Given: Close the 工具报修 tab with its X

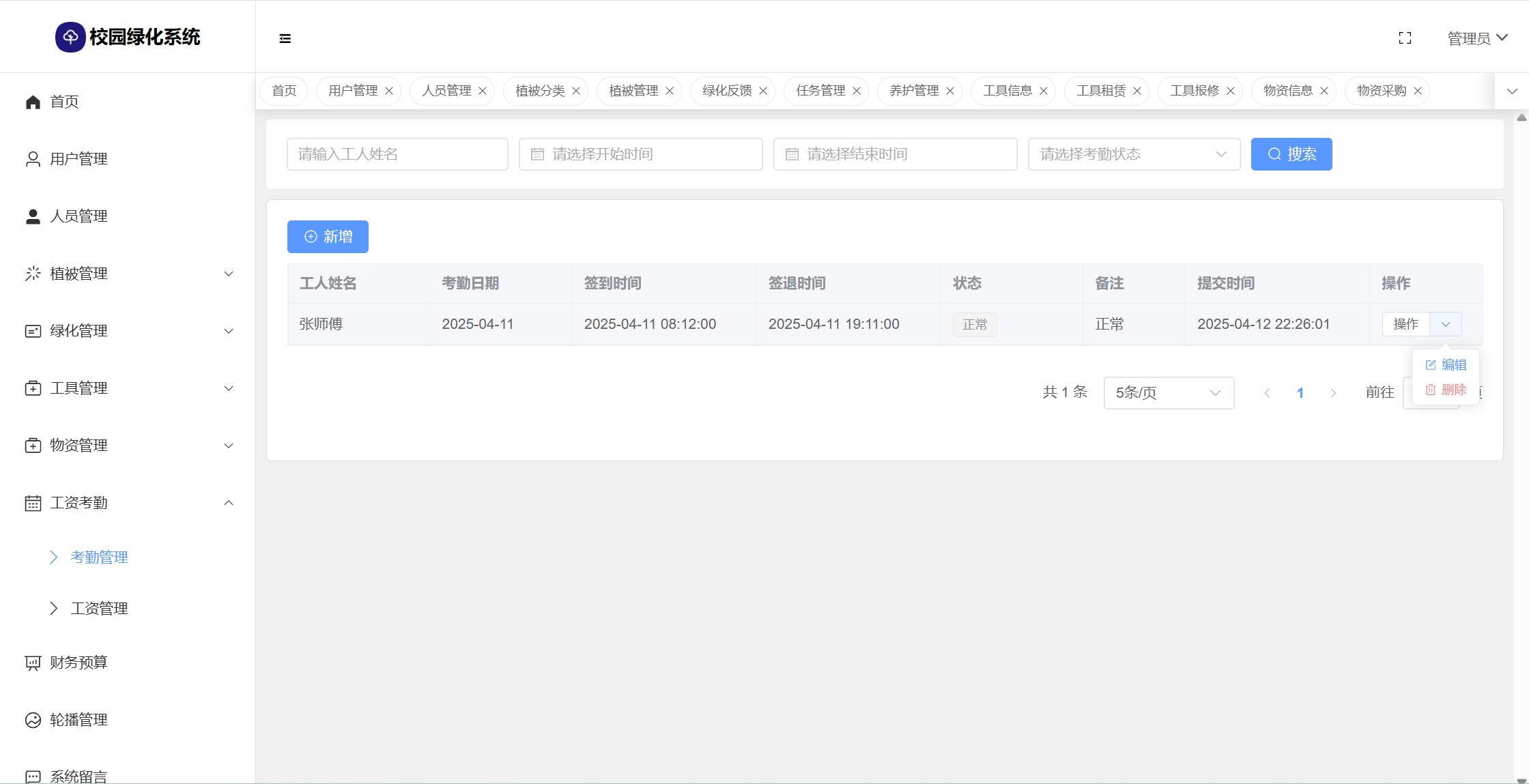Looking at the screenshot, I should point(1231,91).
